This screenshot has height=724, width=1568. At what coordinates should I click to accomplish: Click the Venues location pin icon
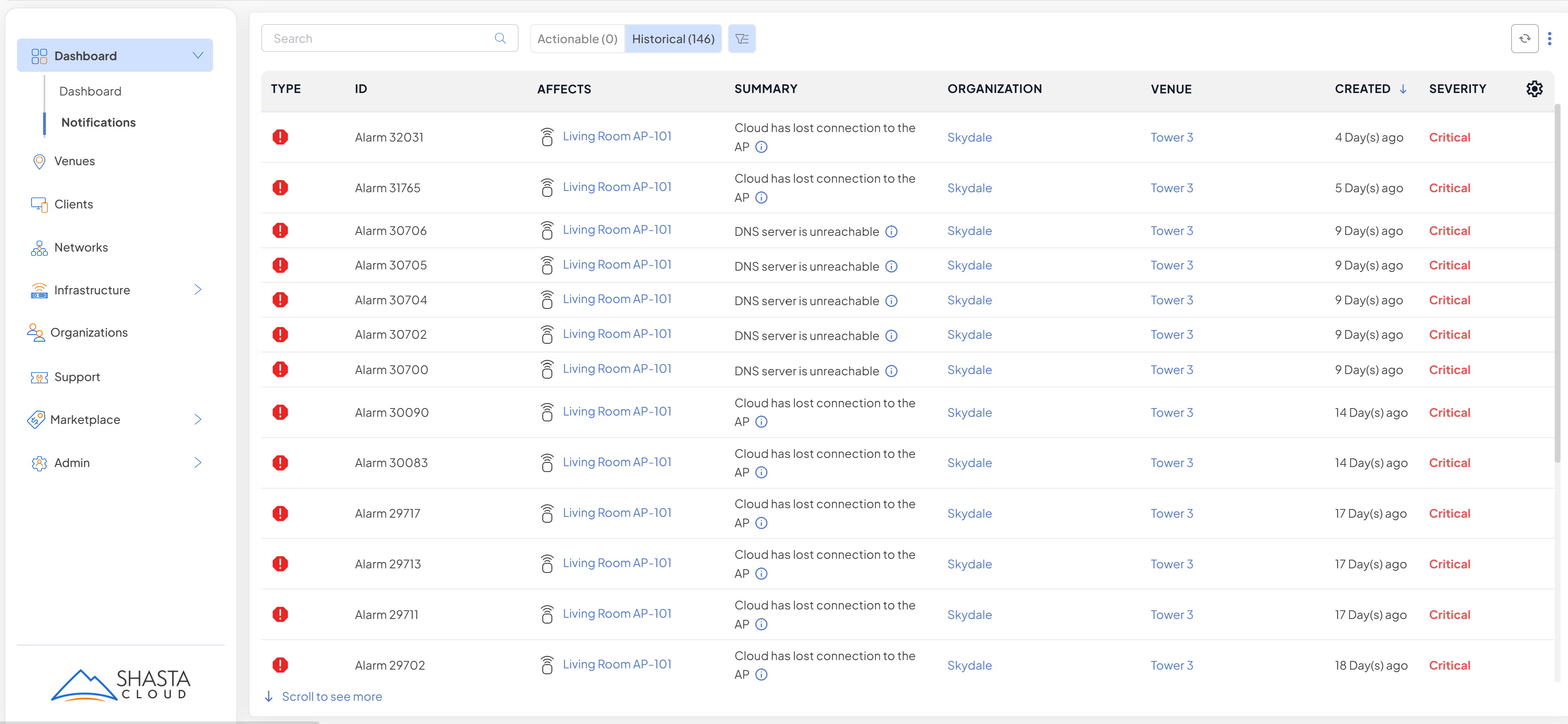[x=39, y=161]
